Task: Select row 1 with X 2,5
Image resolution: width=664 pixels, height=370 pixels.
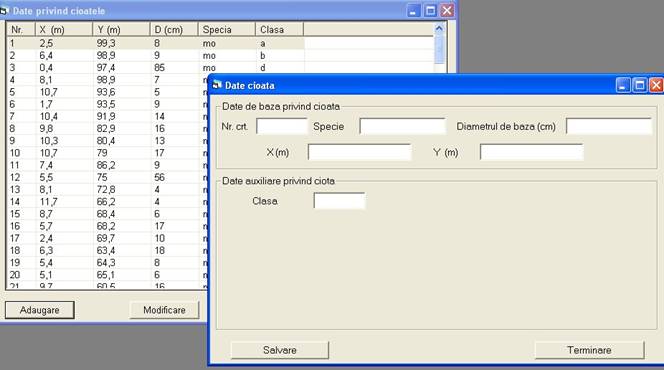Action: coord(155,43)
